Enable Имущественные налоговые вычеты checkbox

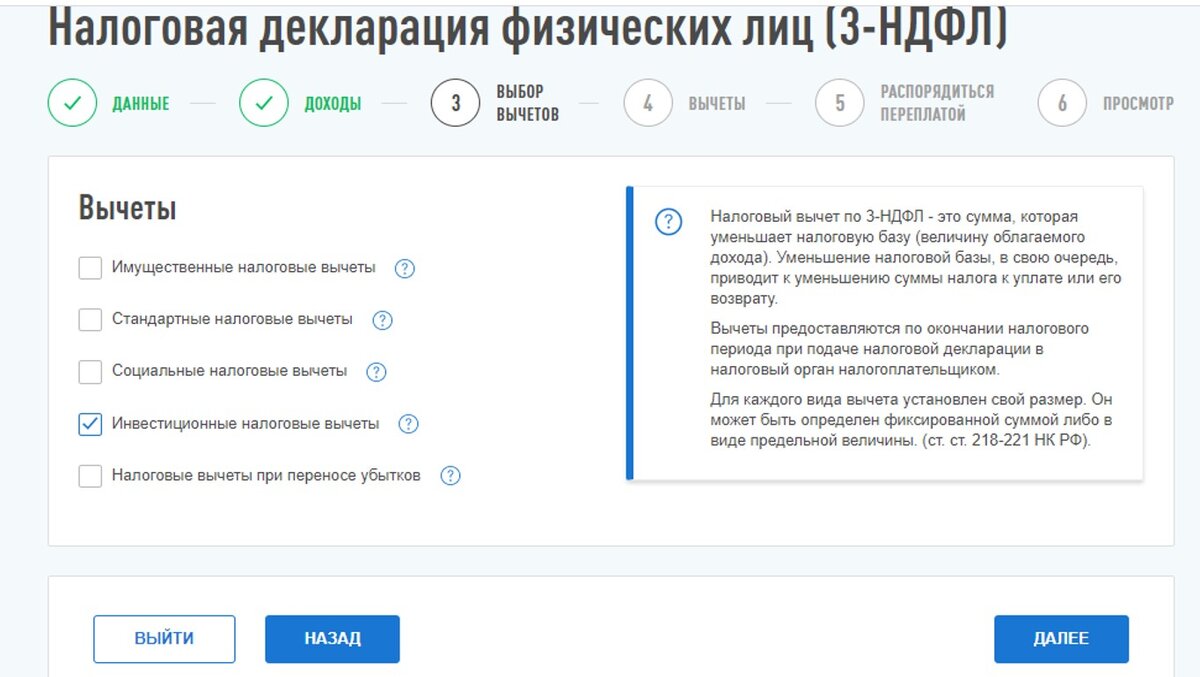coord(90,268)
